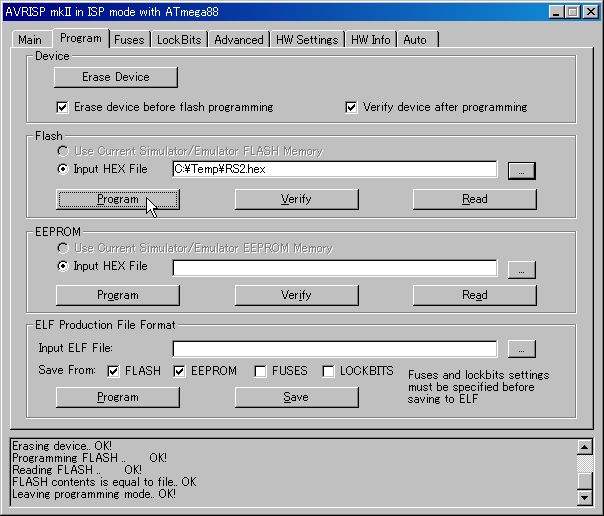
Task: Switch to the Main tab
Action: pos(30,40)
